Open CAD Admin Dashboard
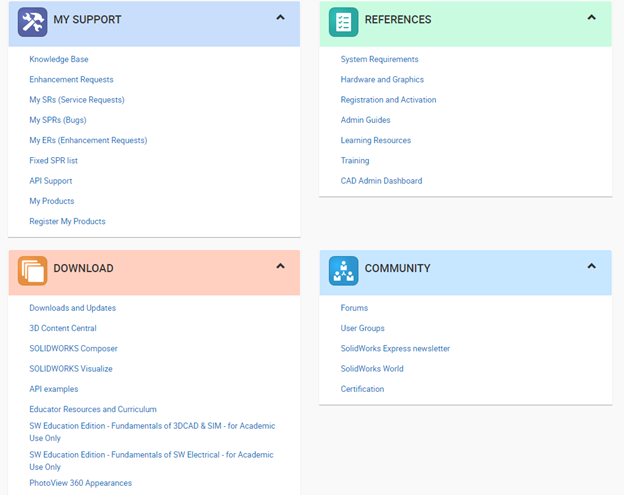The width and height of the screenshot is (624, 495). [x=381, y=181]
